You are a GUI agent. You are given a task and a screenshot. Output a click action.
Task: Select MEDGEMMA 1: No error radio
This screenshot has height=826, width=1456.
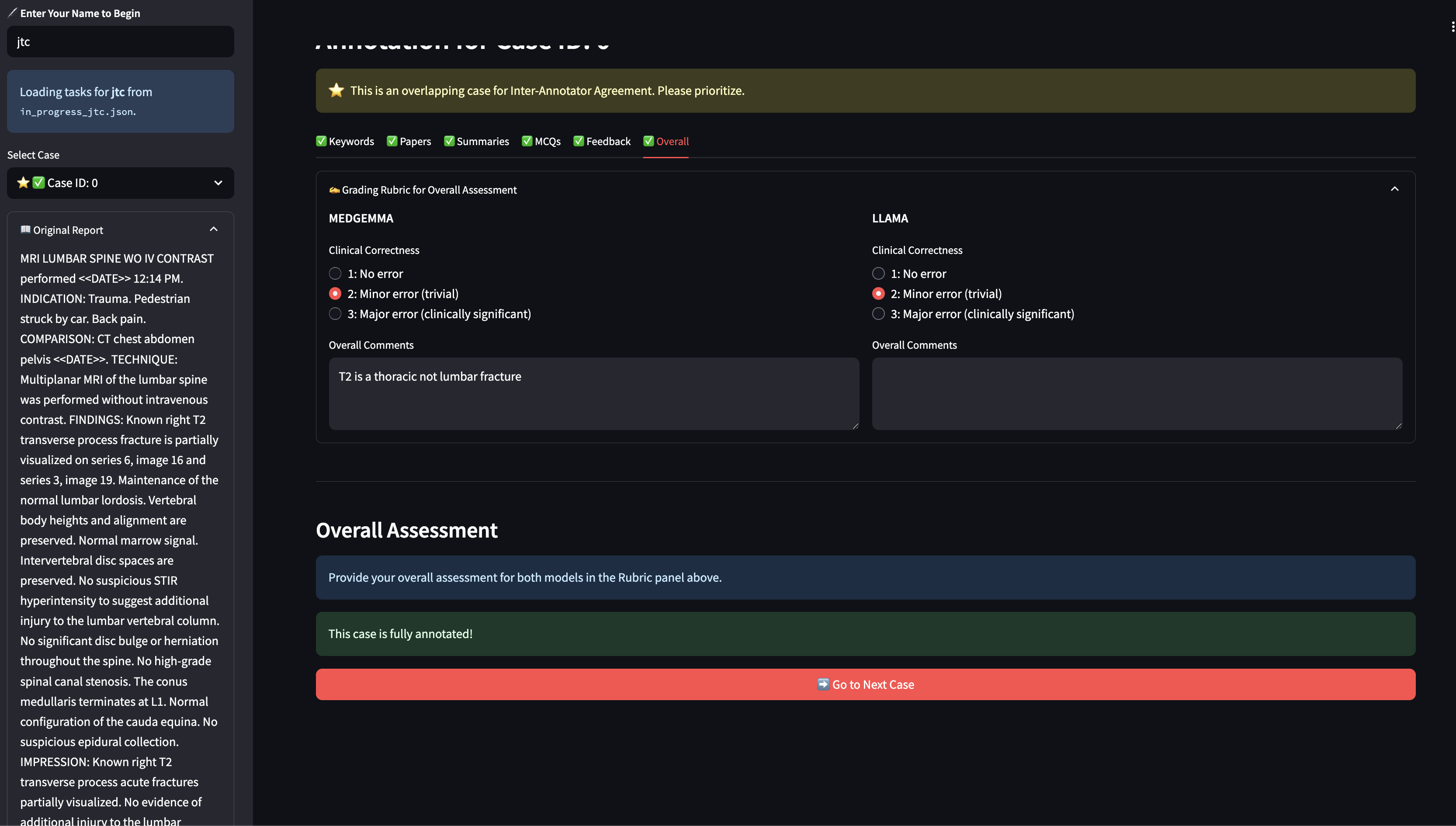(x=335, y=274)
